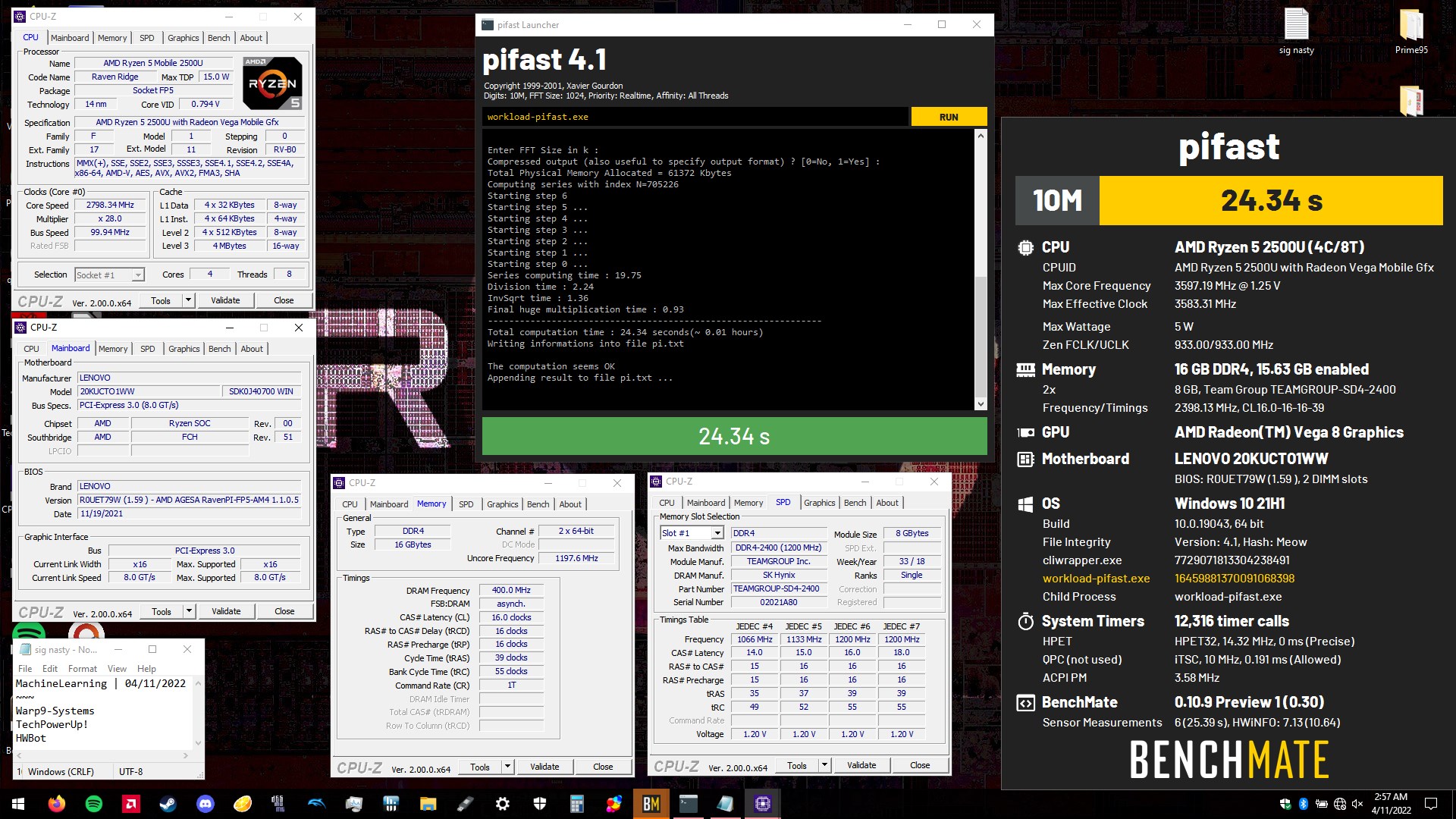Open the Socket #1 selection dropdown
The height and width of the screenshot is (819, 1456).
coord(109,275)
